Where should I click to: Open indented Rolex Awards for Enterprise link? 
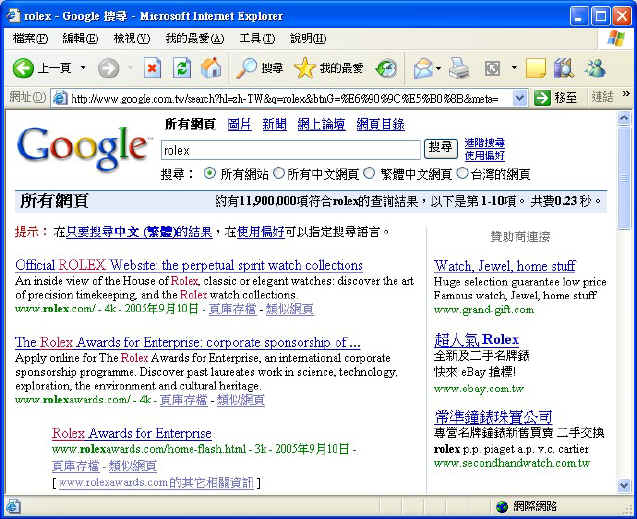(132, 433)
